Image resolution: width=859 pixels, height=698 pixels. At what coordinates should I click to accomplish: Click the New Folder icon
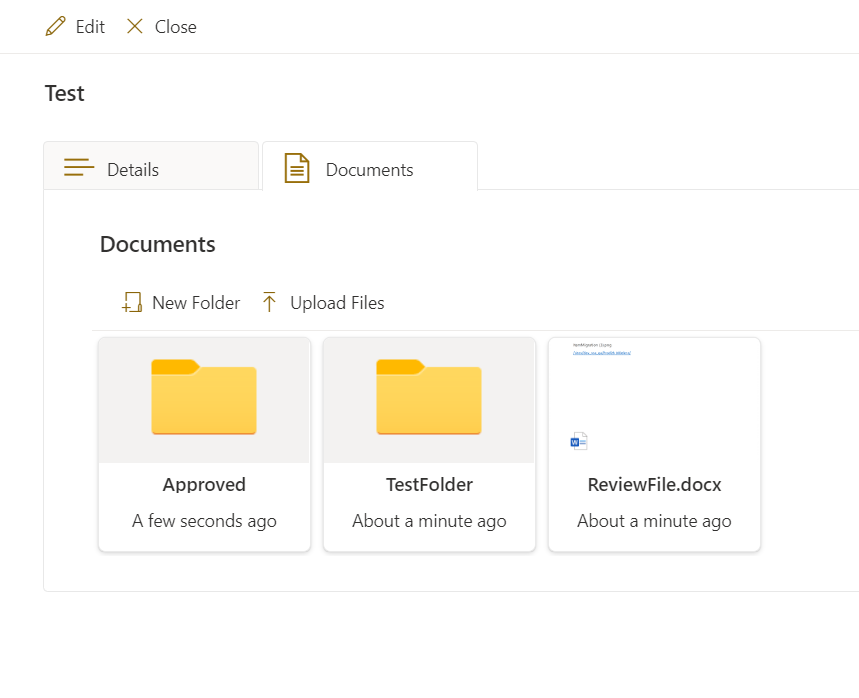tap(132, 303)
